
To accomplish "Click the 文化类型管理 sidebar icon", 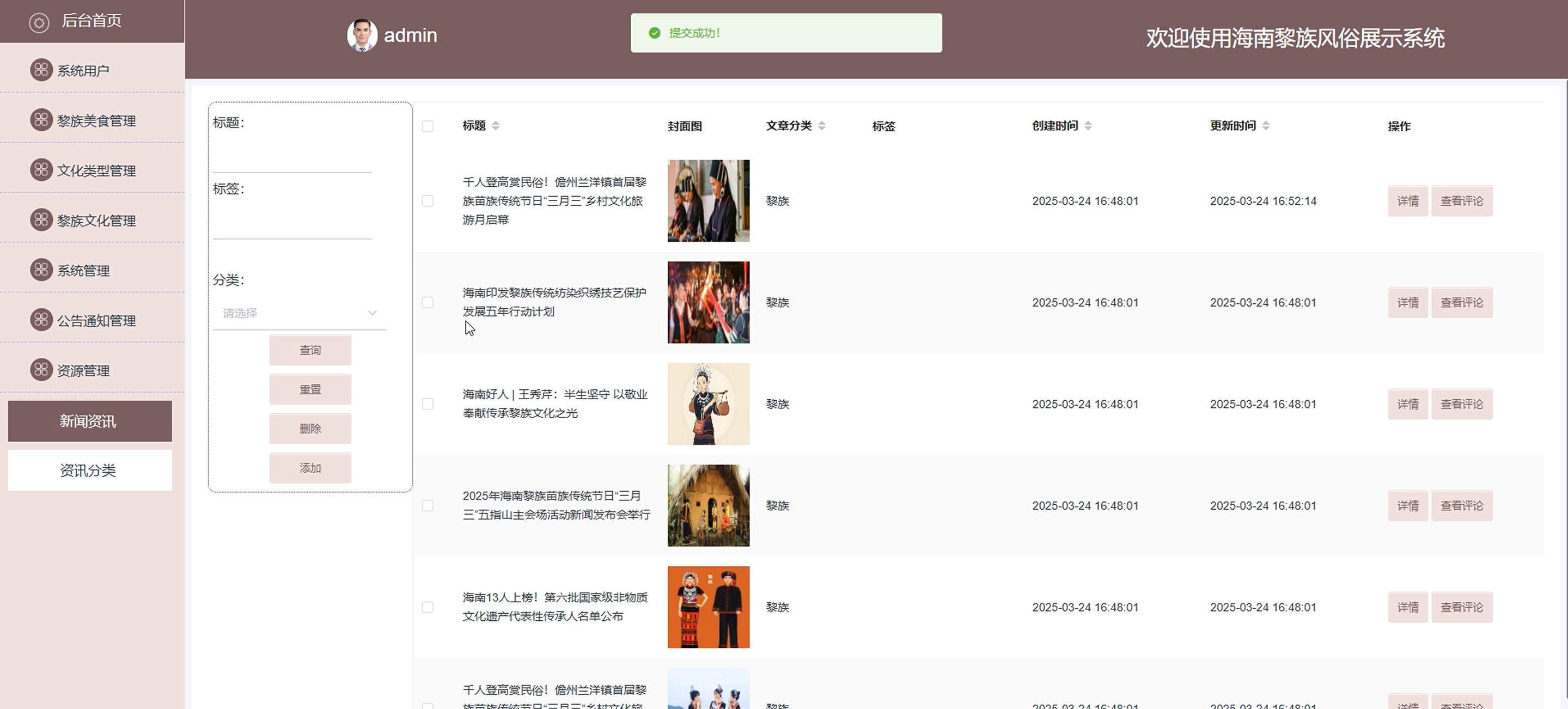I will pos(41,170).
